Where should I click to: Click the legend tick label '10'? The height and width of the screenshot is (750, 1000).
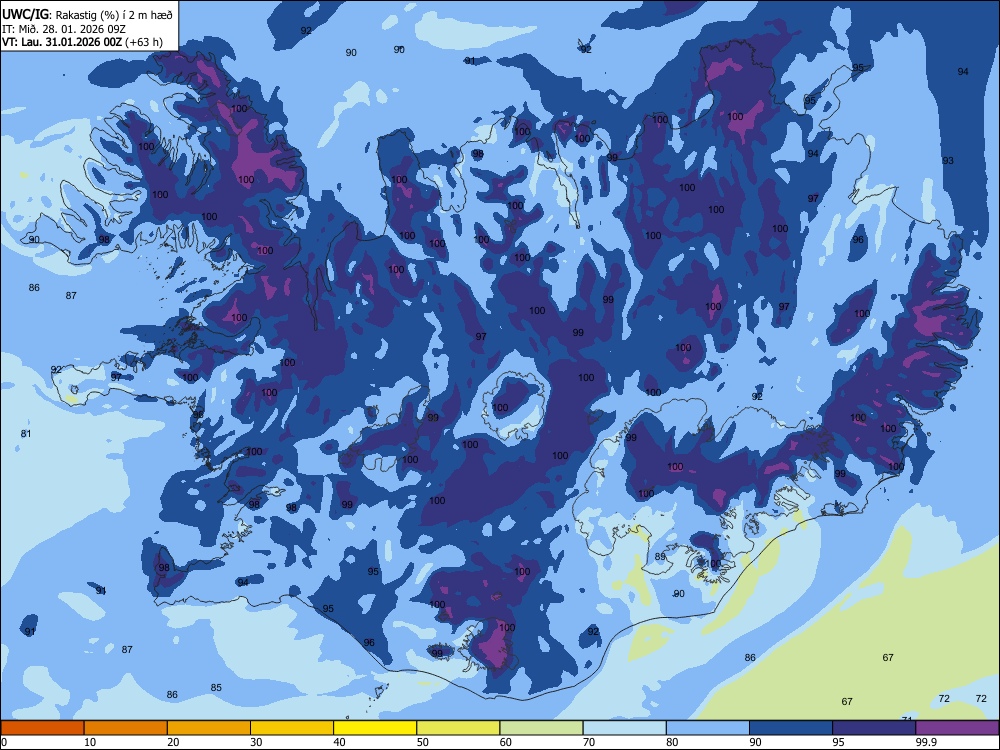point(90,742)
